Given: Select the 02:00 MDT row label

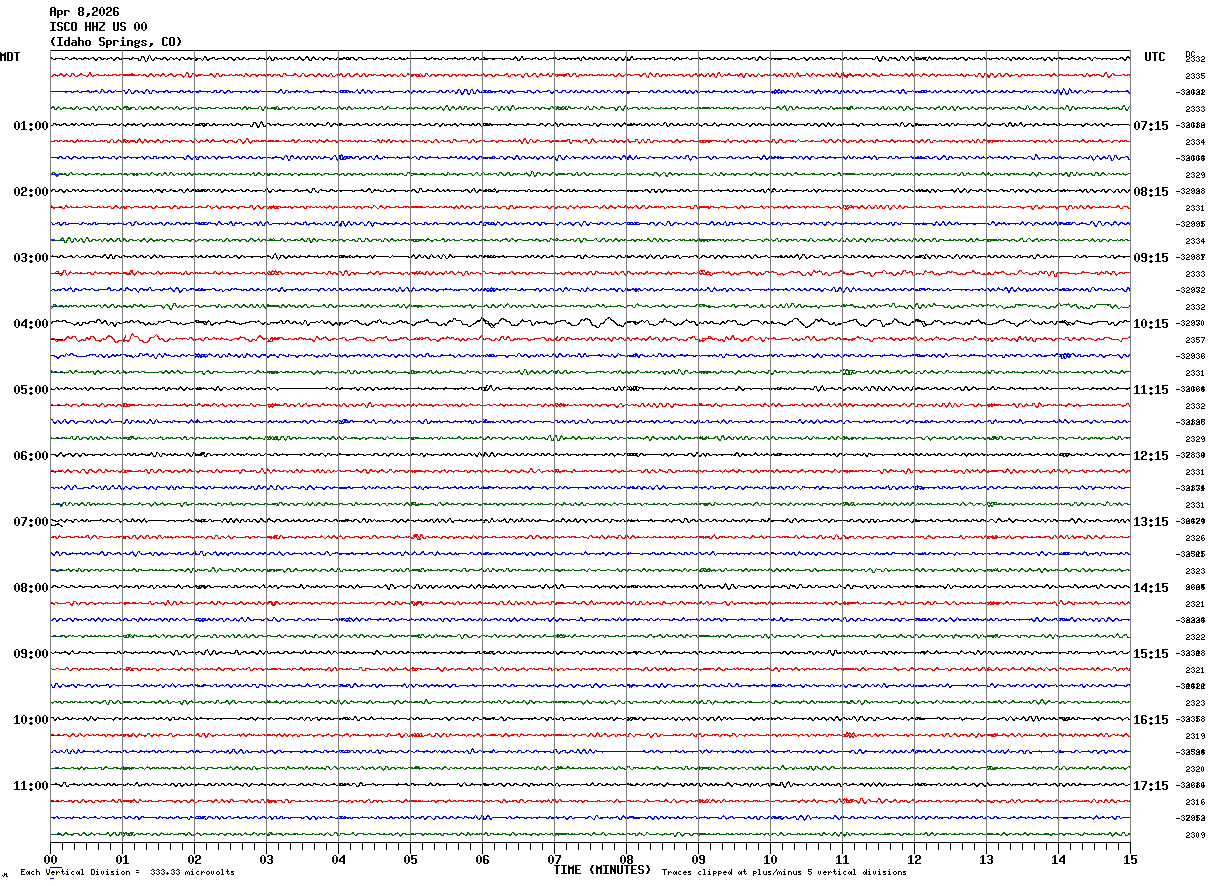Looking at the screenshot, I should (31, 192).
